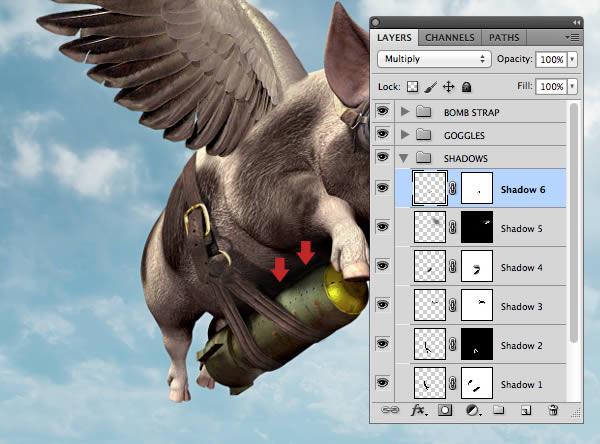Click lock all padlock icon
Screen dimensions: 600x444
coord(466,87)
